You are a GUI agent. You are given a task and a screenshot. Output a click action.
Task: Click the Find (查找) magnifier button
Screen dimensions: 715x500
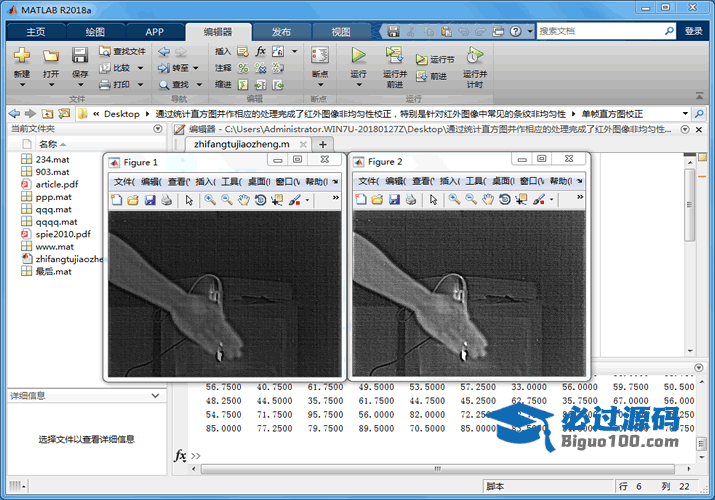tap(180, 84)
